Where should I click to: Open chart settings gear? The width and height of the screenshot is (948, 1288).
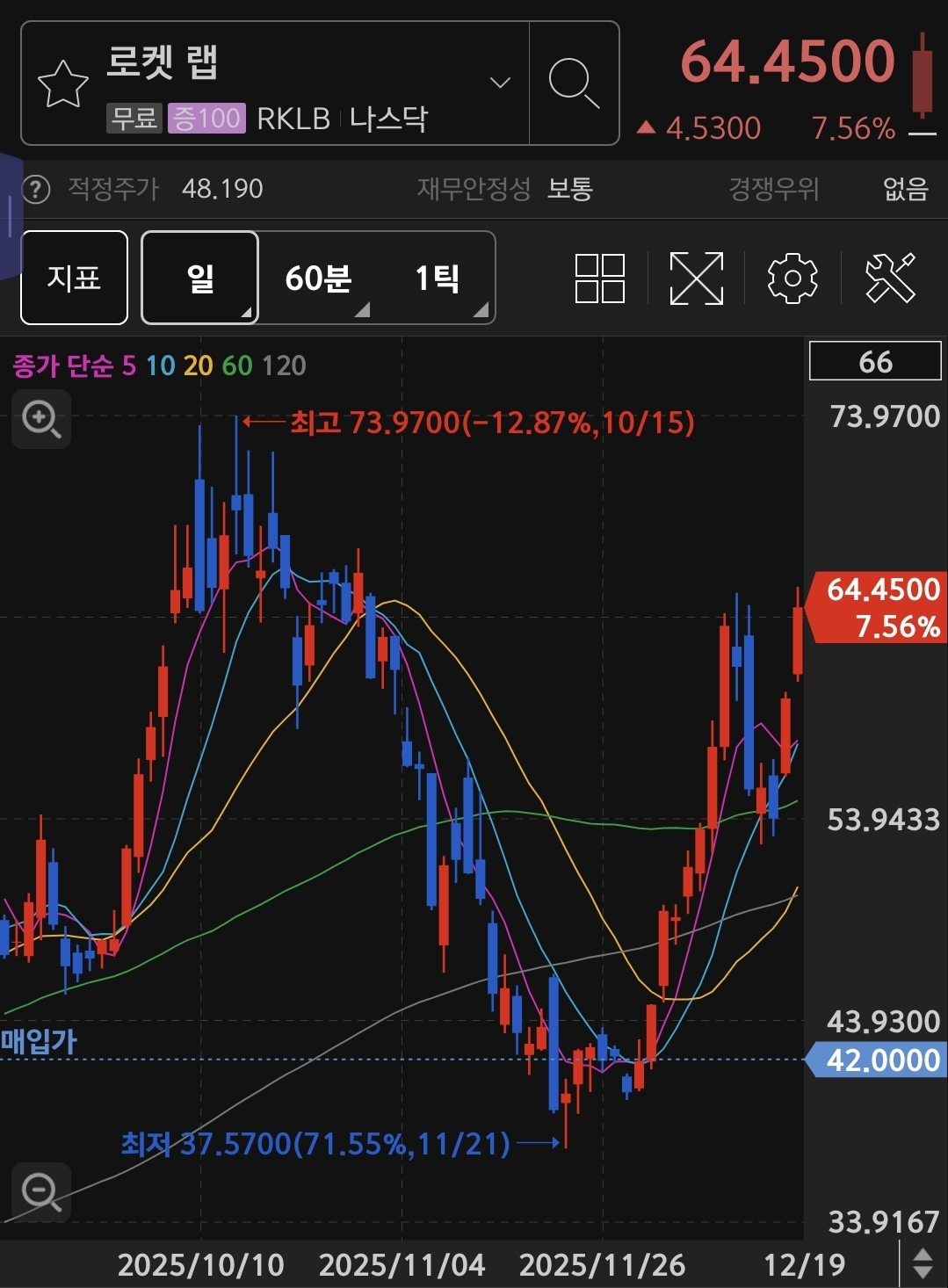pyautogui.click(x=792, y=279)
